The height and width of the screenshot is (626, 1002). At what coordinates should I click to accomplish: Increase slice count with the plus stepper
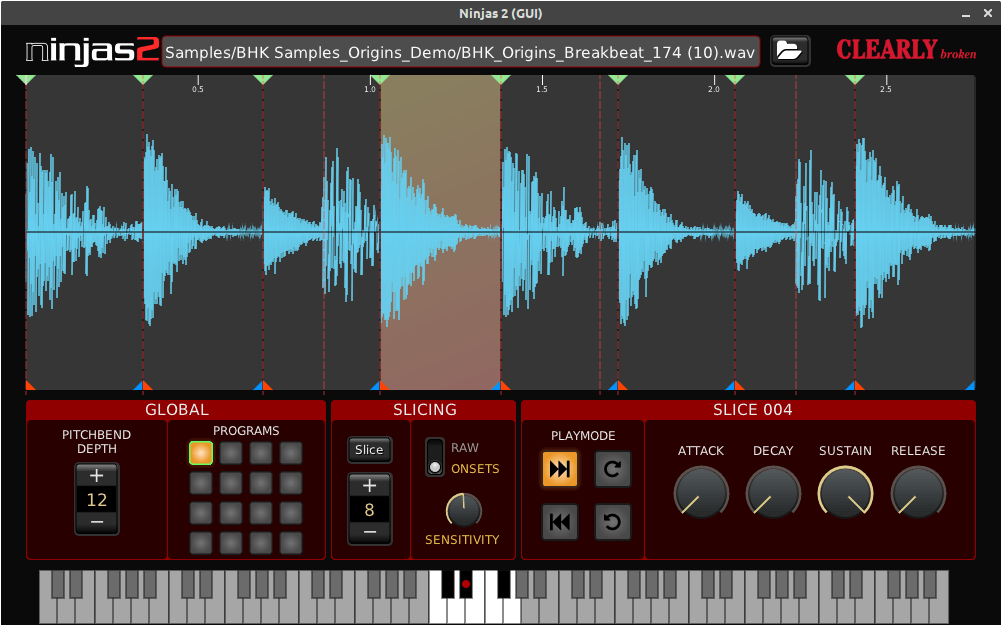[369, 484]
